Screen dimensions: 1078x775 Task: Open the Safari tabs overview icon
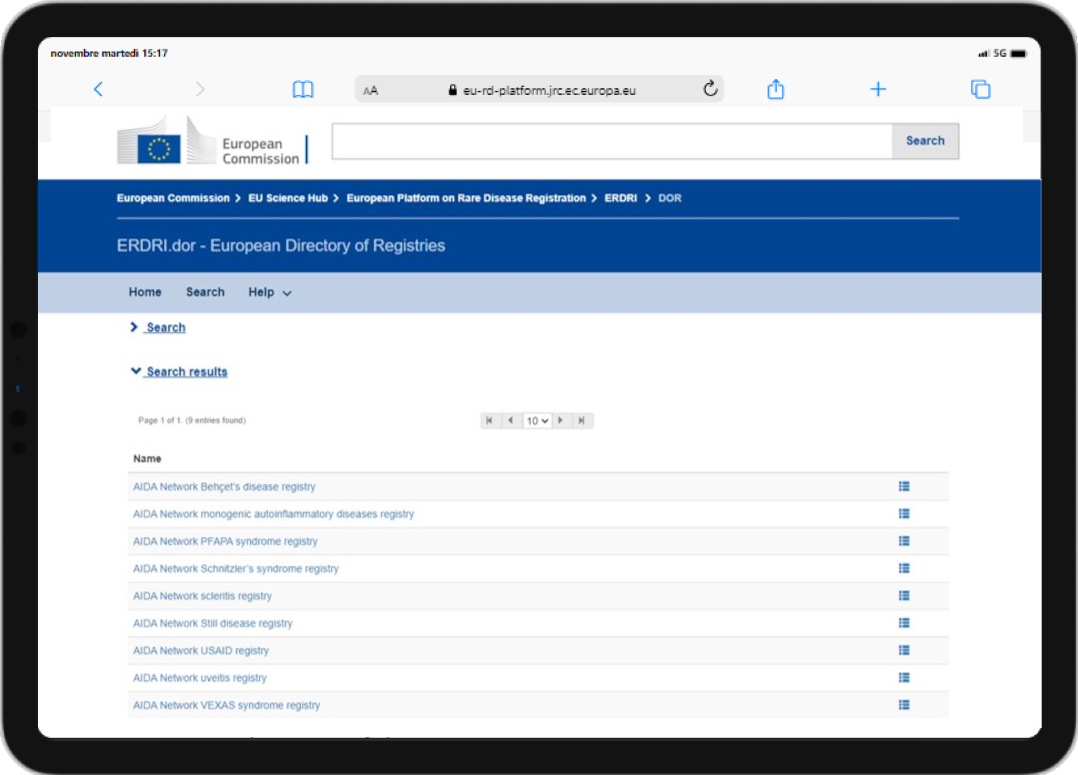[x=980, y=89]
